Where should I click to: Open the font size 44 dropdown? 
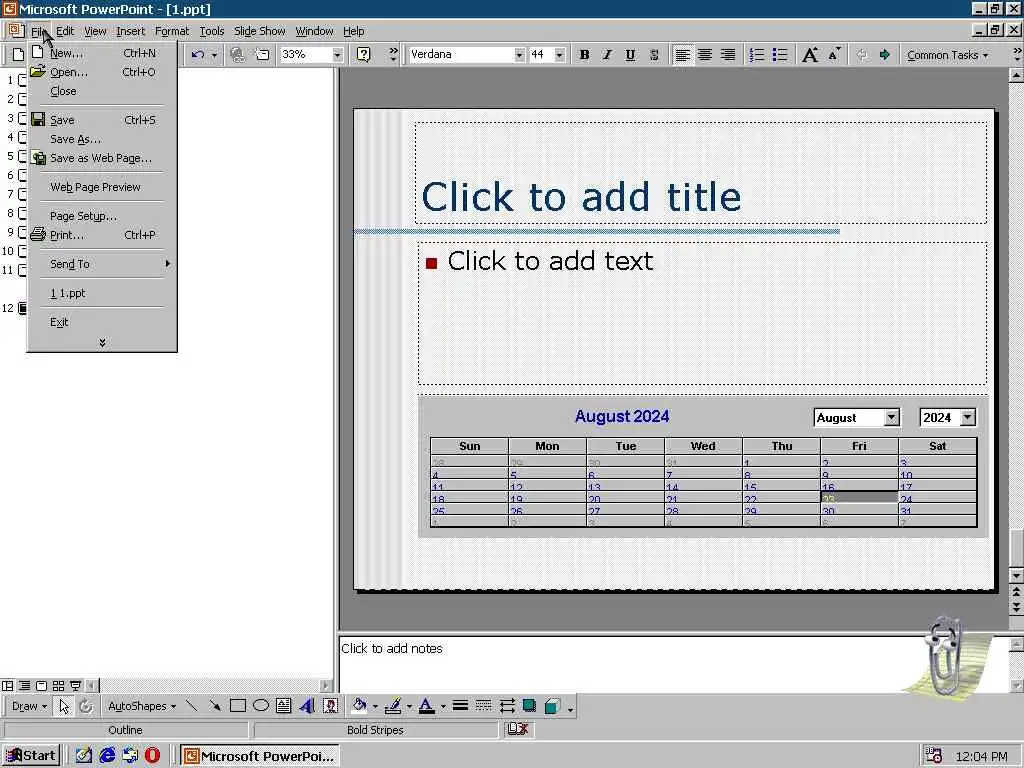(x=560, y=55)
